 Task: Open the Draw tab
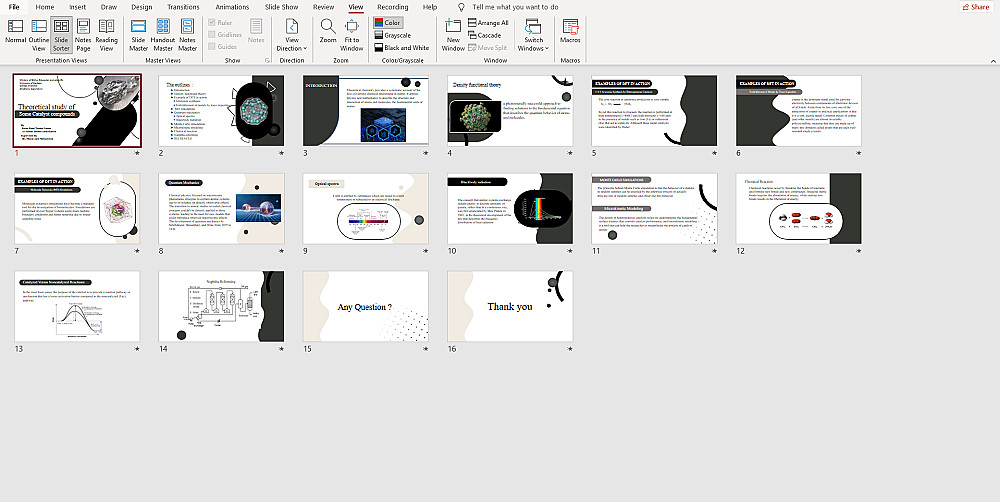109,7
